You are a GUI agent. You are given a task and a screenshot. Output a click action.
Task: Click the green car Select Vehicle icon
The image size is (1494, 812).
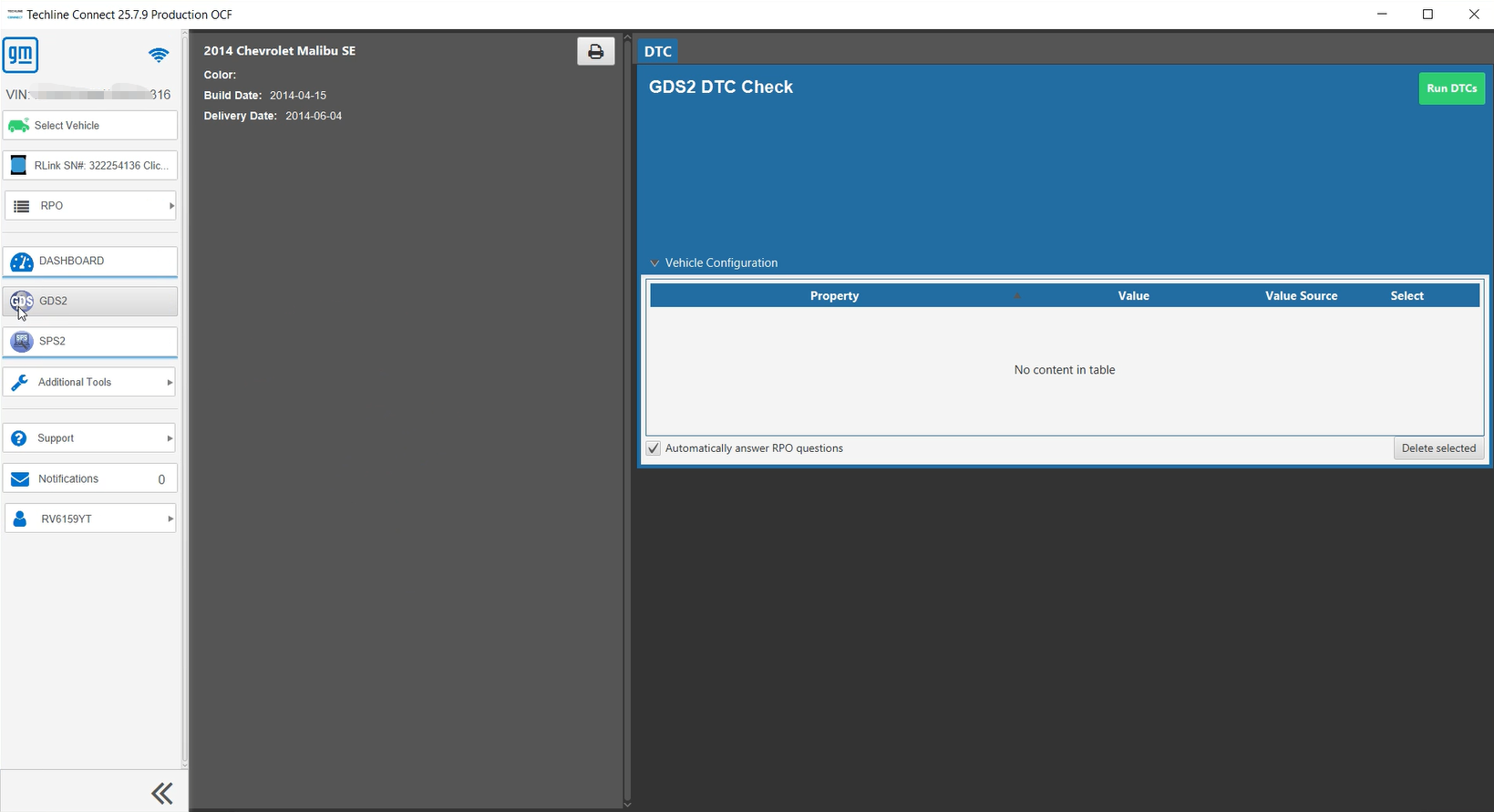[18, 126]
